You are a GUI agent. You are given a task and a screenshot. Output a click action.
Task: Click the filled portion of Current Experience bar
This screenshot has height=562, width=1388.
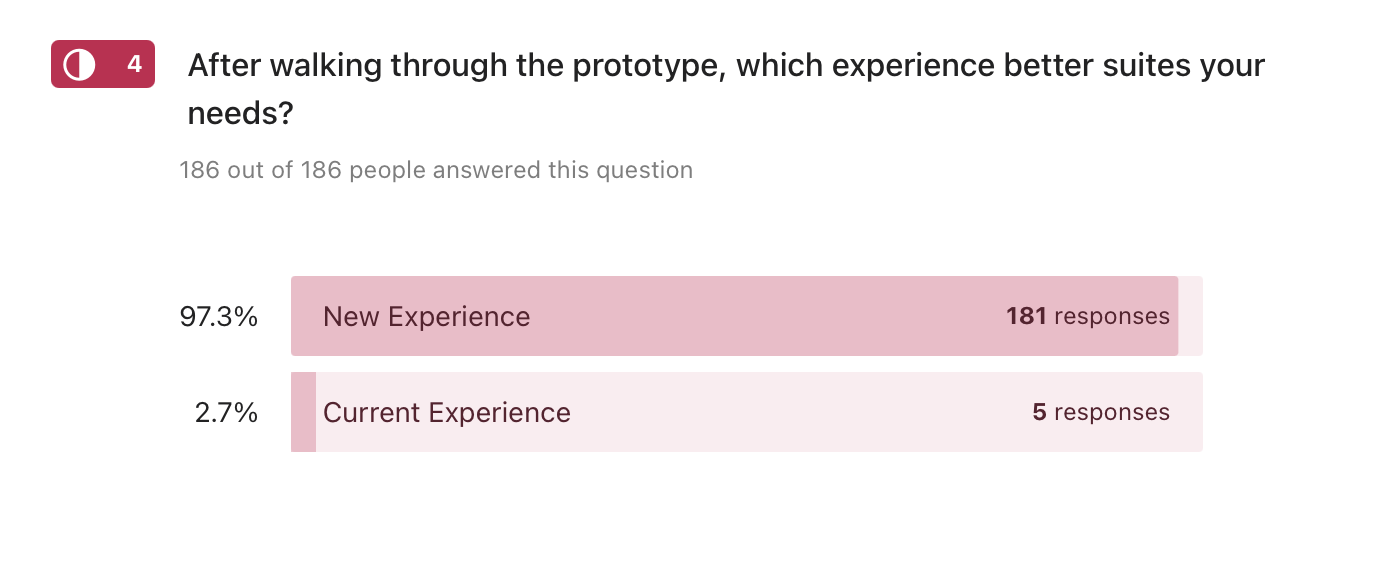tap(303, 413)
